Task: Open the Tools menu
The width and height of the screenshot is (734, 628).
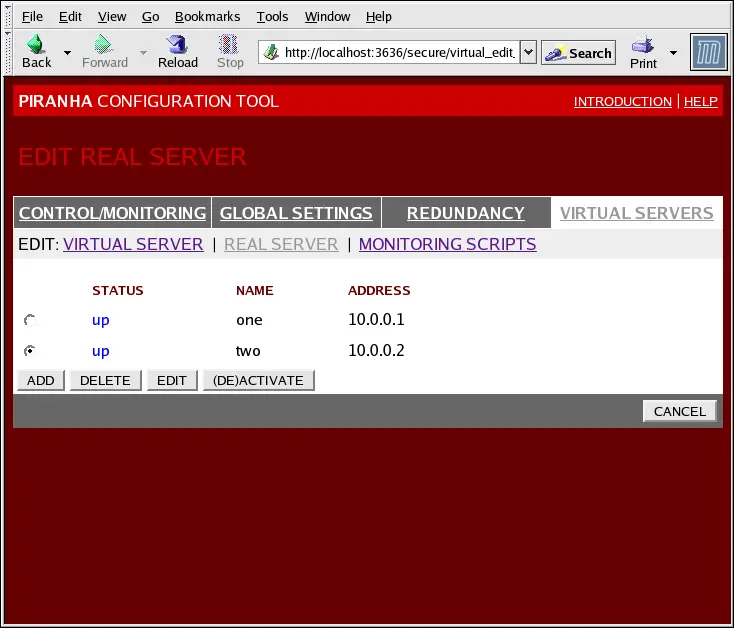Action: pyautogui.click(x=272, y=16)
